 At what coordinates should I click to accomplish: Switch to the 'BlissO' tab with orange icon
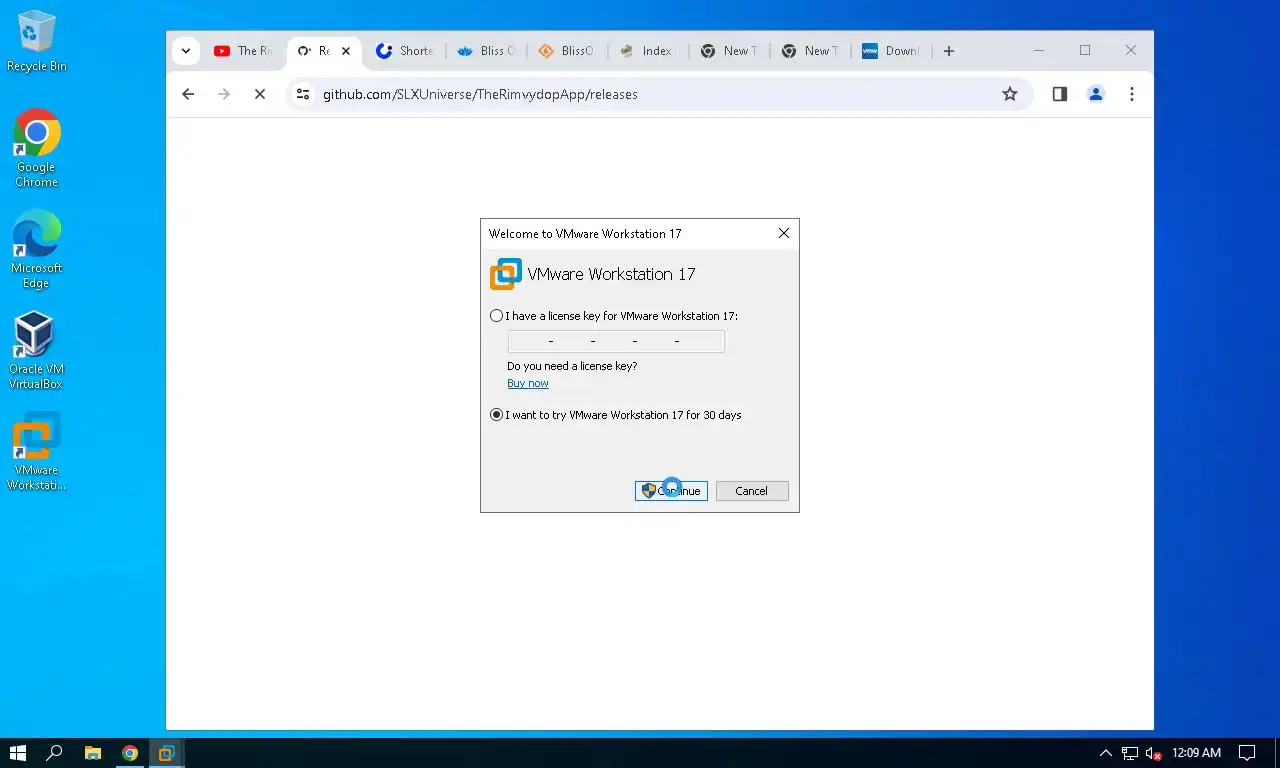coord(567,51)
